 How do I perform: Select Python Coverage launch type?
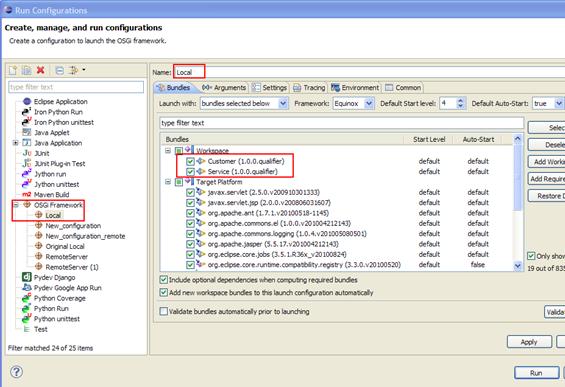[x=59, y=298]
